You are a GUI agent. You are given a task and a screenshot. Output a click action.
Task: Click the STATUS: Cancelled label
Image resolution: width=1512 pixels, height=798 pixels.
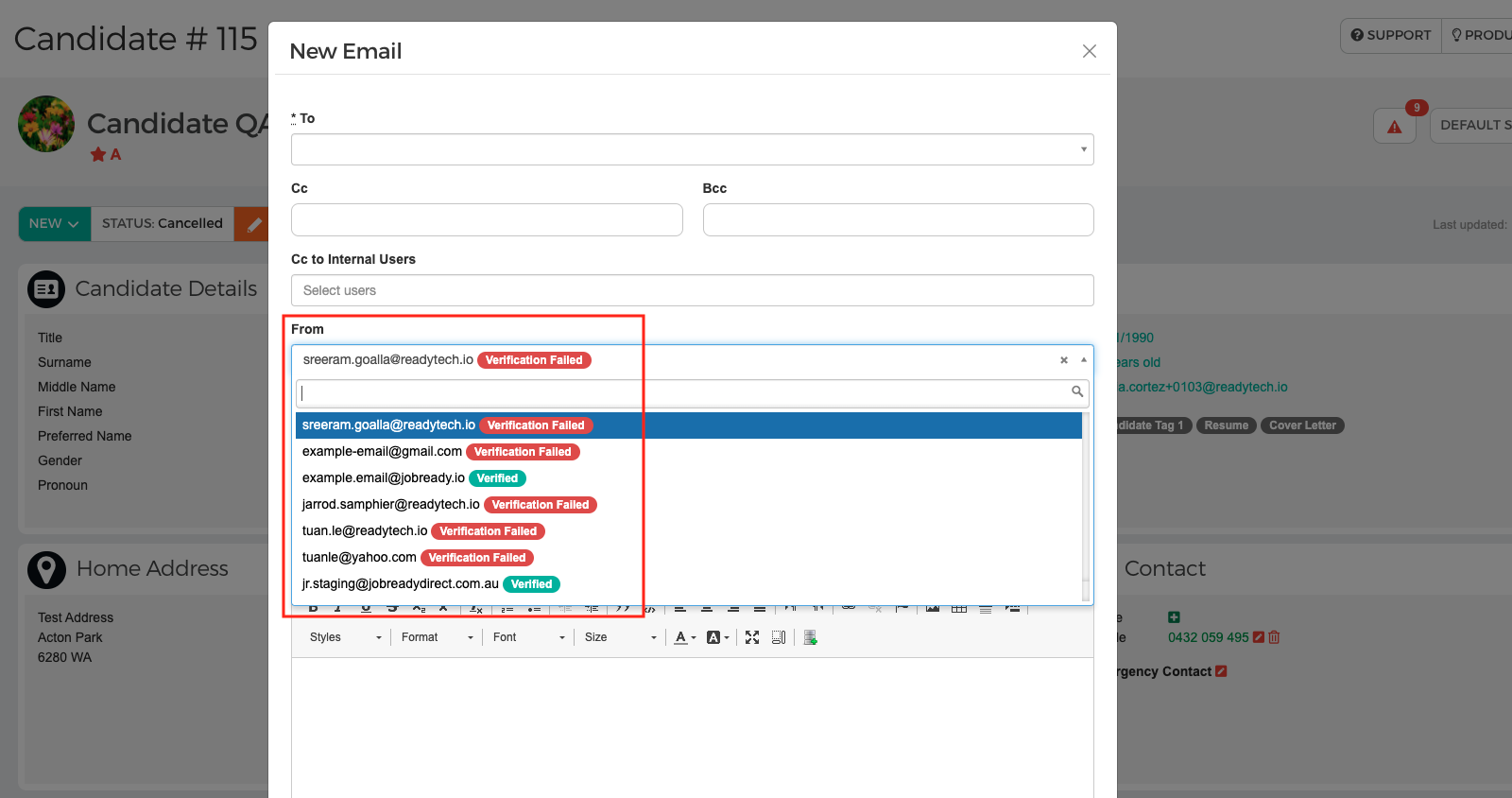163,224
